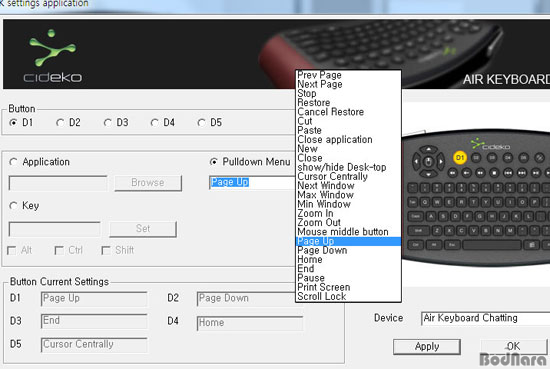
Task: Click the D3 current setting field End
Action: point(94,321)
